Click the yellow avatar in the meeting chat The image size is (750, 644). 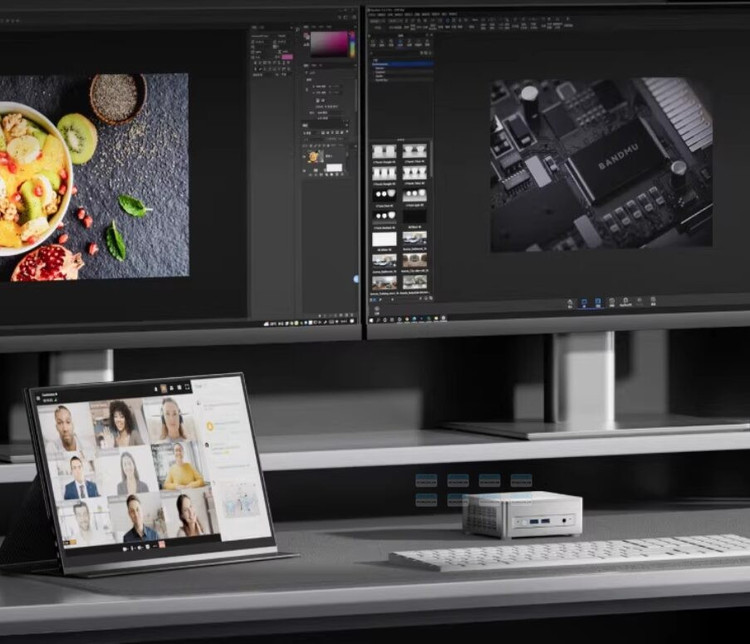coord(211,426)
